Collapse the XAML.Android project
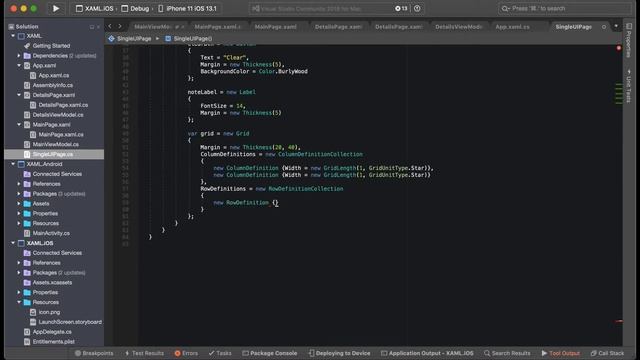 (x=13, y=164)
